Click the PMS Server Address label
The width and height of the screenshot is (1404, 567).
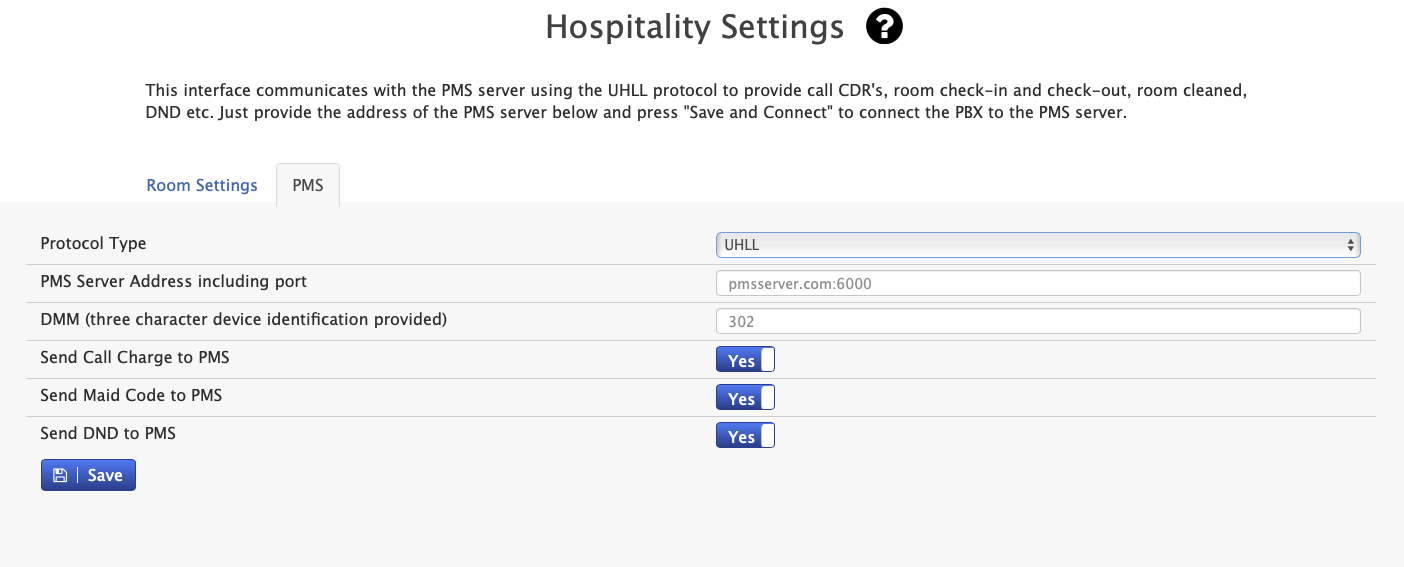(173, 282)
